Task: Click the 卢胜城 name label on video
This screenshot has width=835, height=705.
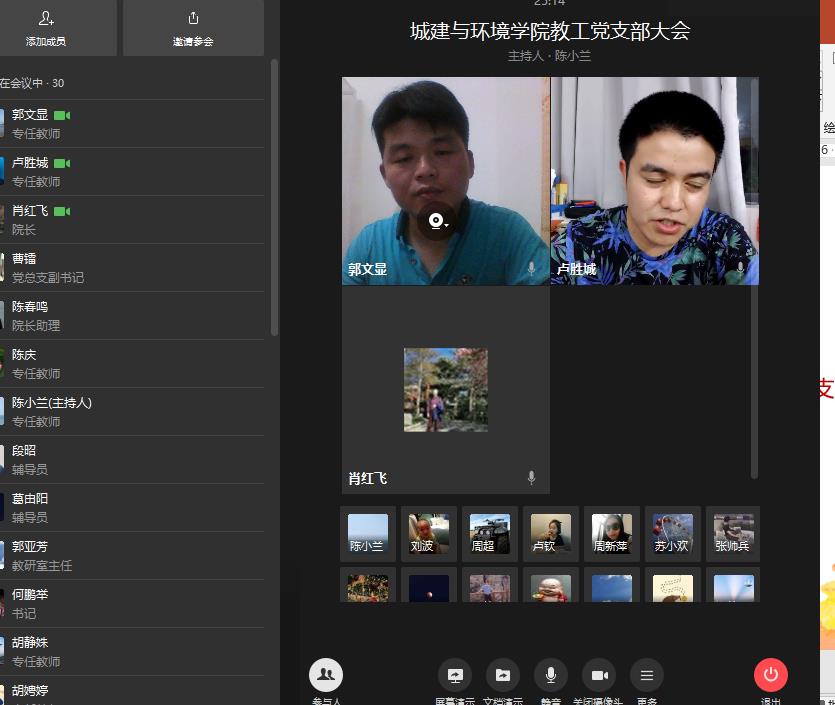Action: tap(576, 269)
